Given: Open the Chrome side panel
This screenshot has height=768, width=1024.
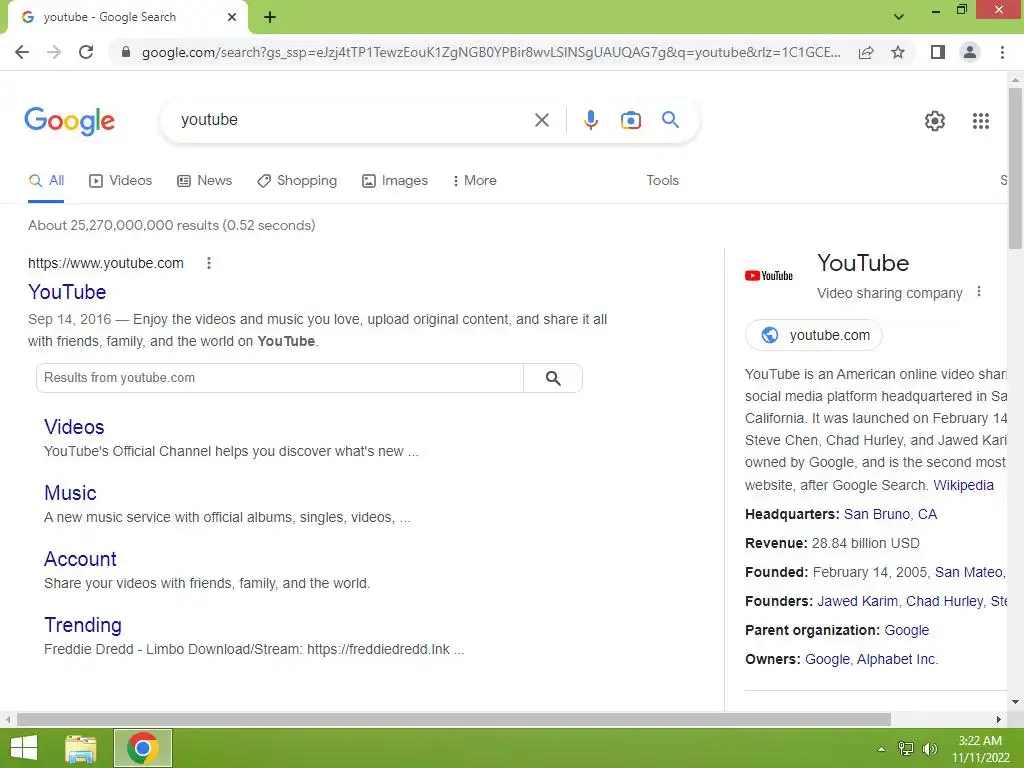Looking at the screenshot, I should [x=938, y=52].
